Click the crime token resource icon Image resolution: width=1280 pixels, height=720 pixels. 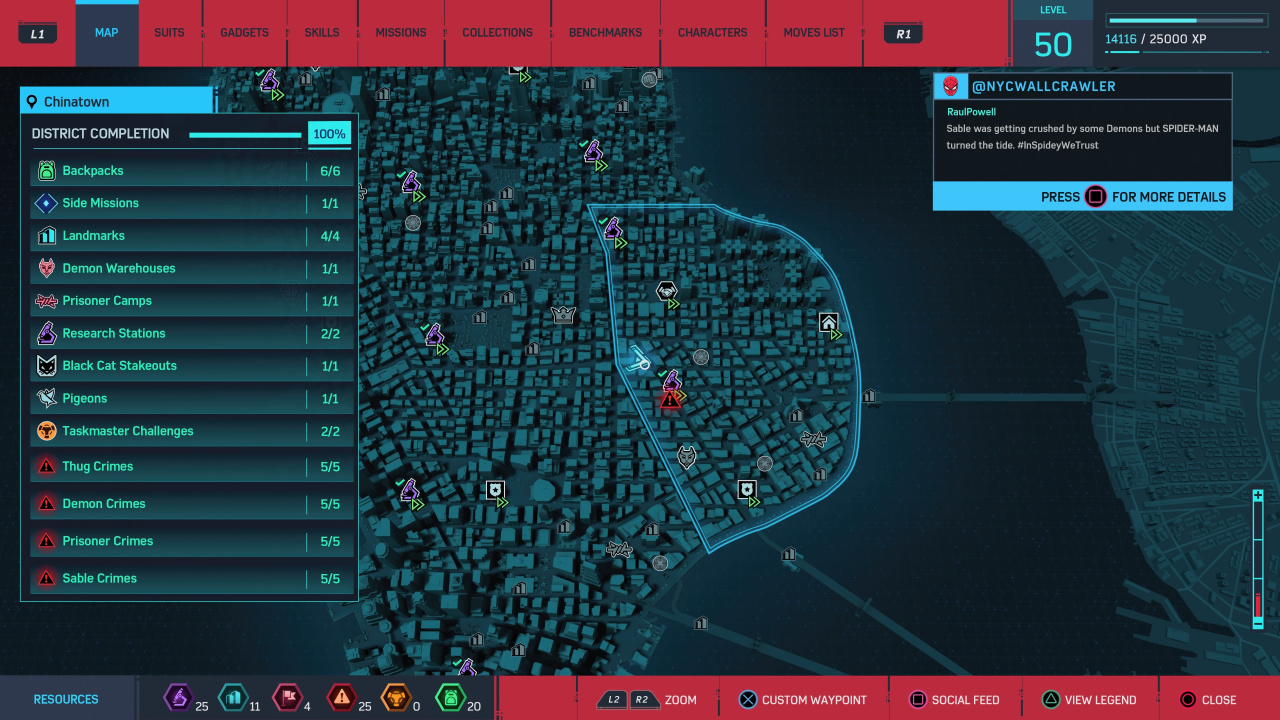[342, 697]
